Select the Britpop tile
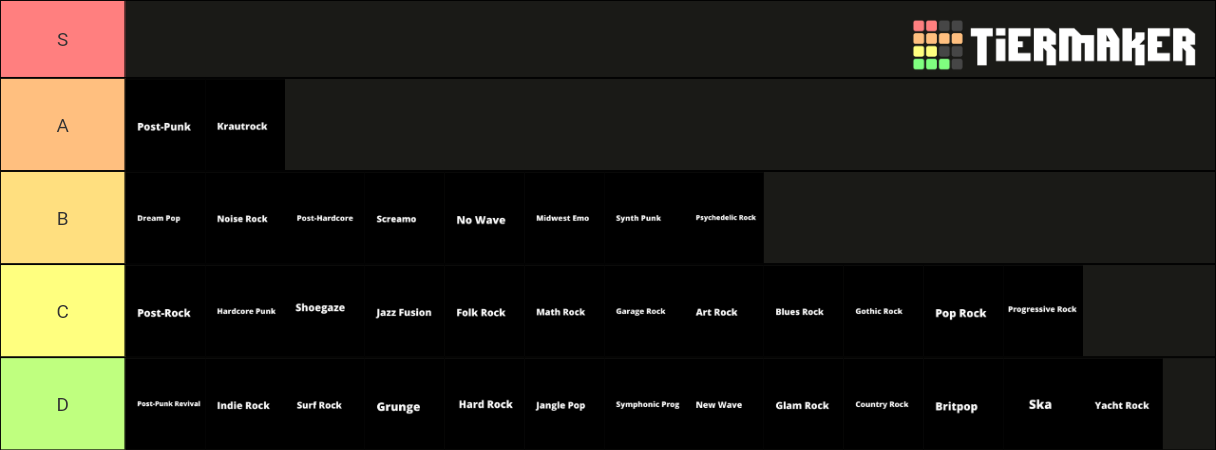The height and width of the screenshot is (450, 1216). click(957, 406)
